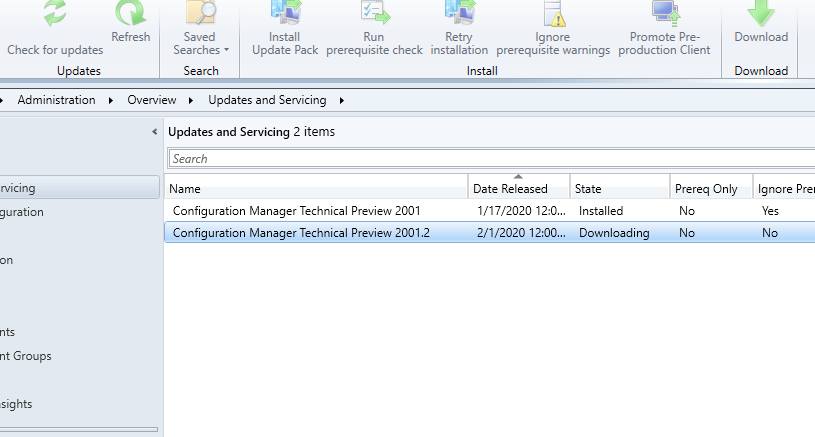
Task: Sort by Prereq Only column header
Action: (712, 189)
